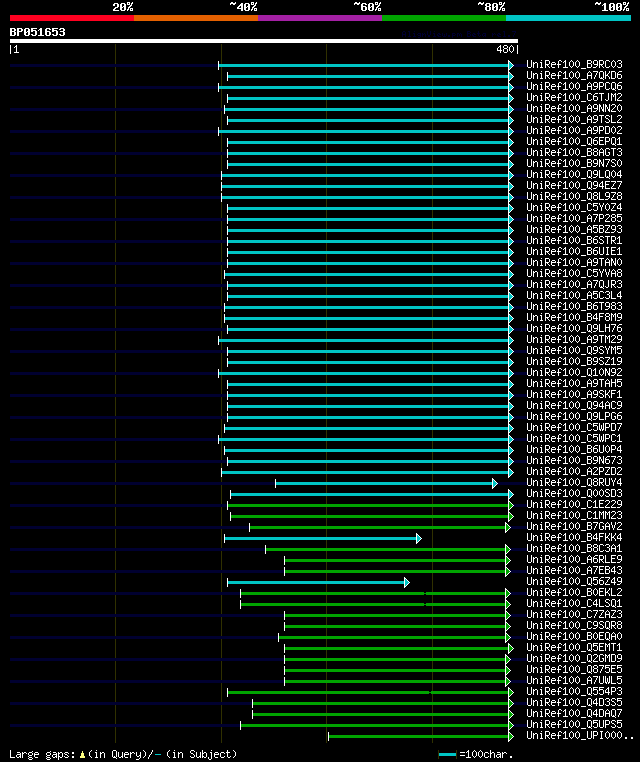
Task: Select the green alignment bar for UniRef100_C1E229
Action: click(x=370, y=505)
